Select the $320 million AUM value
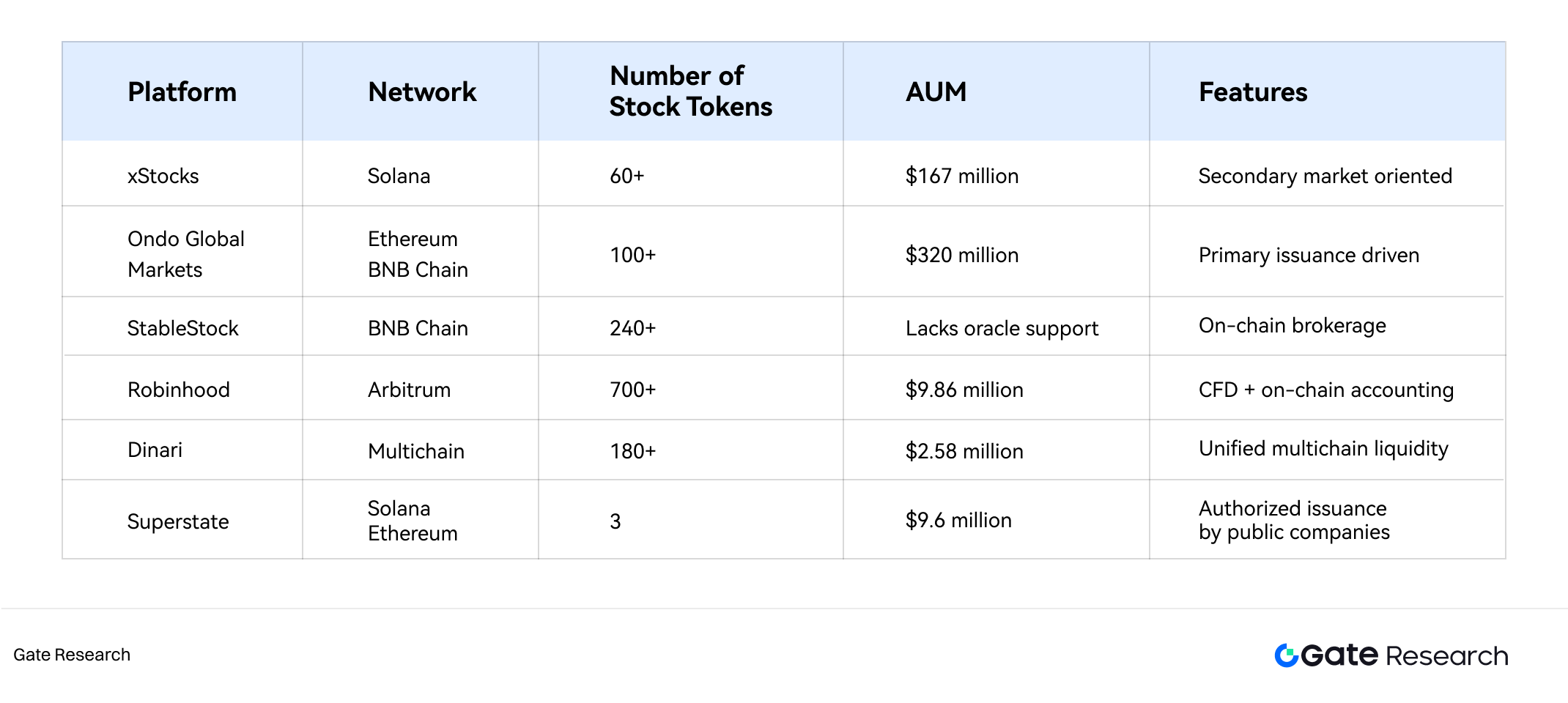Viewport: 1568px width, 703px height. 961,255
